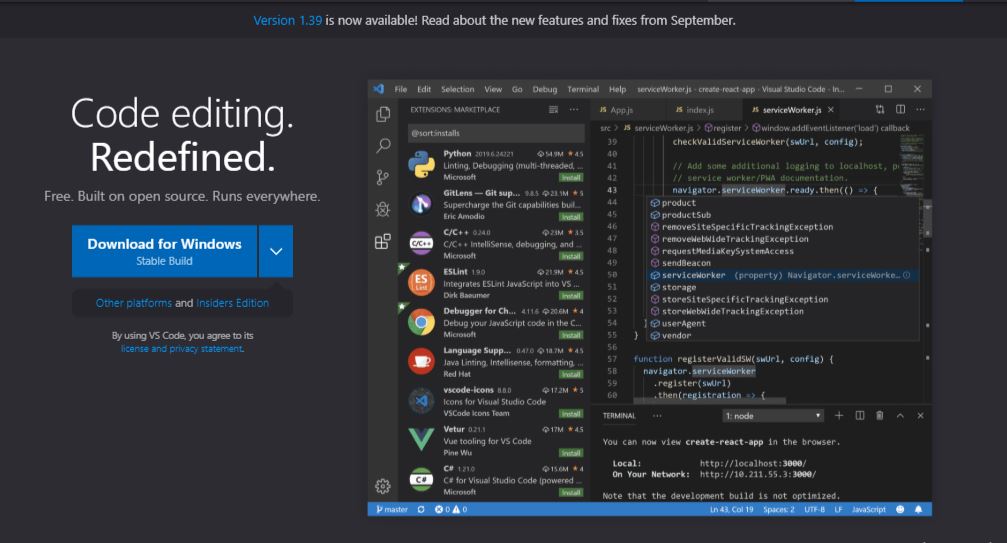This screenshot has height=543, width=1007.
Task: Click the Vetur extension icon
Action: tap(421, 440)
